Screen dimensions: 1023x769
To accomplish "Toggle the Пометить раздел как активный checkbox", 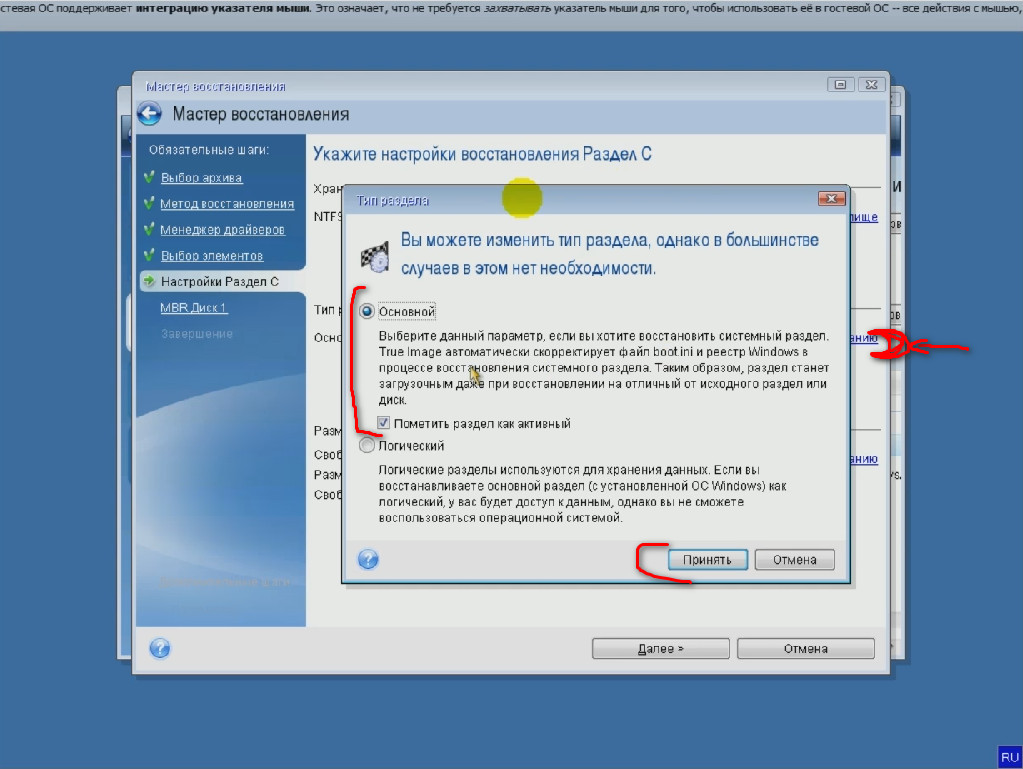I will [384, 424].
